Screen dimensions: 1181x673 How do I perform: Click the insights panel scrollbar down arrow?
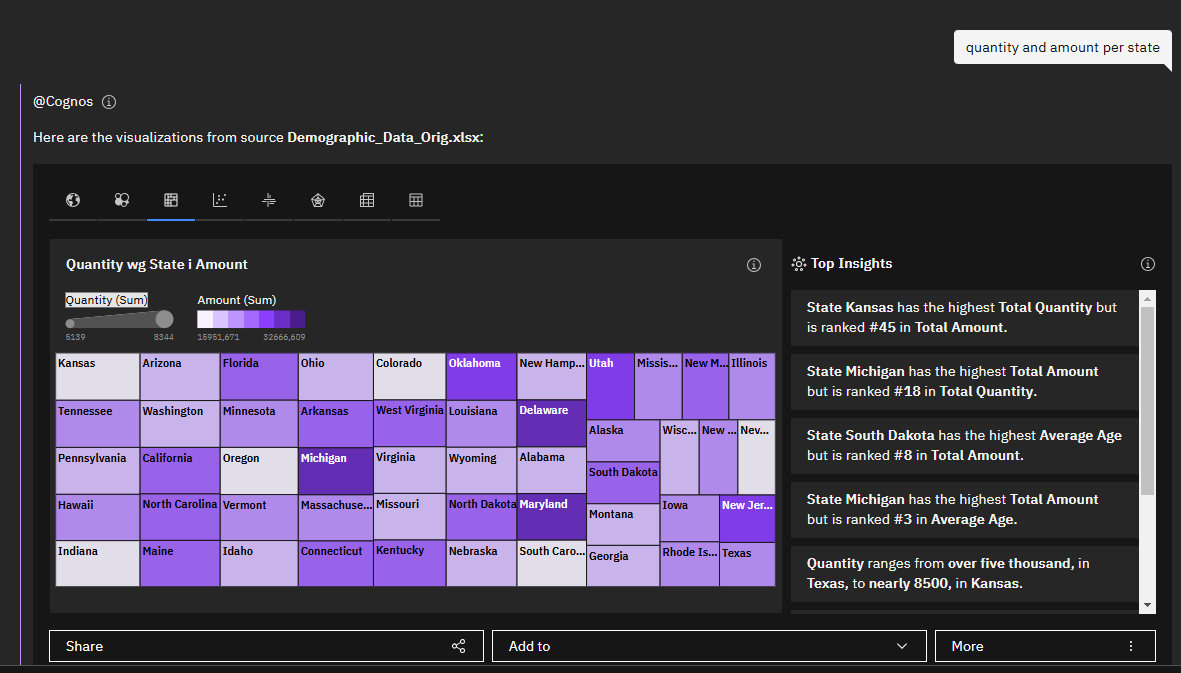[x=1148, y=604]
